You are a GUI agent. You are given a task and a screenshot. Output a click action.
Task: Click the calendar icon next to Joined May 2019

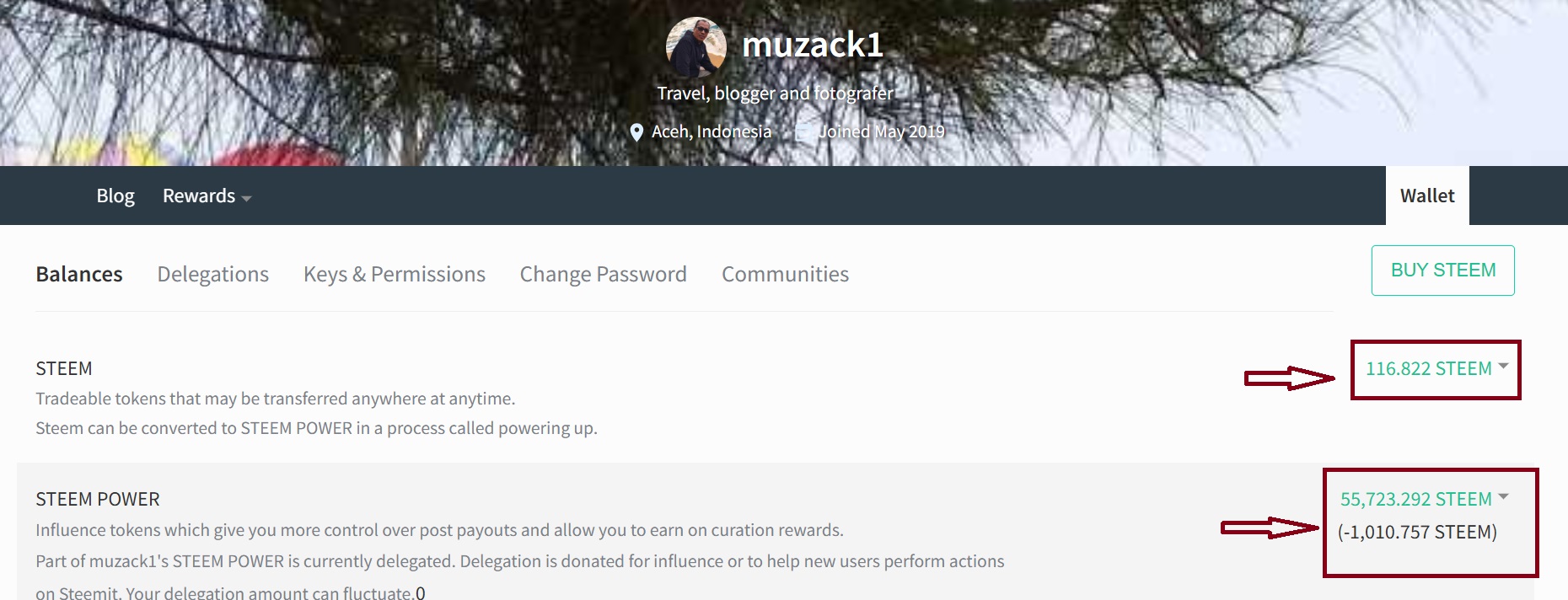coord(803,131)
